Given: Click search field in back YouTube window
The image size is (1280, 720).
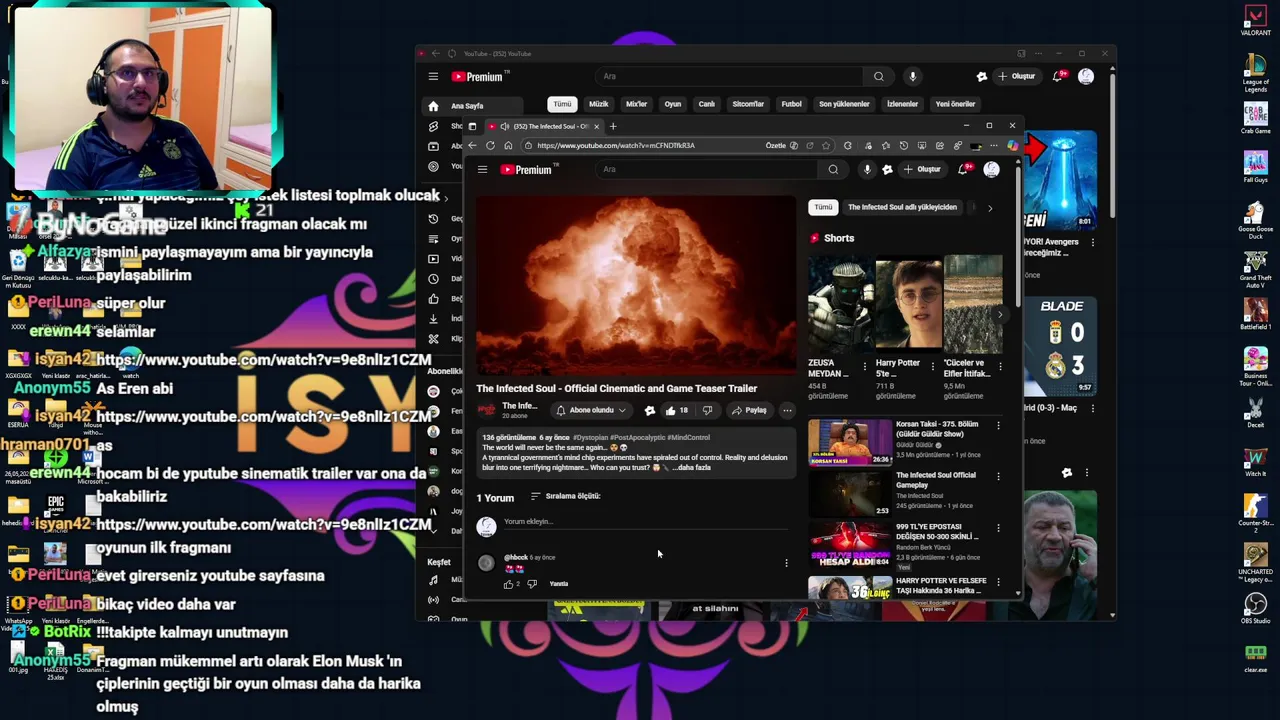Looking at the screenshot, I should [730, 77].
